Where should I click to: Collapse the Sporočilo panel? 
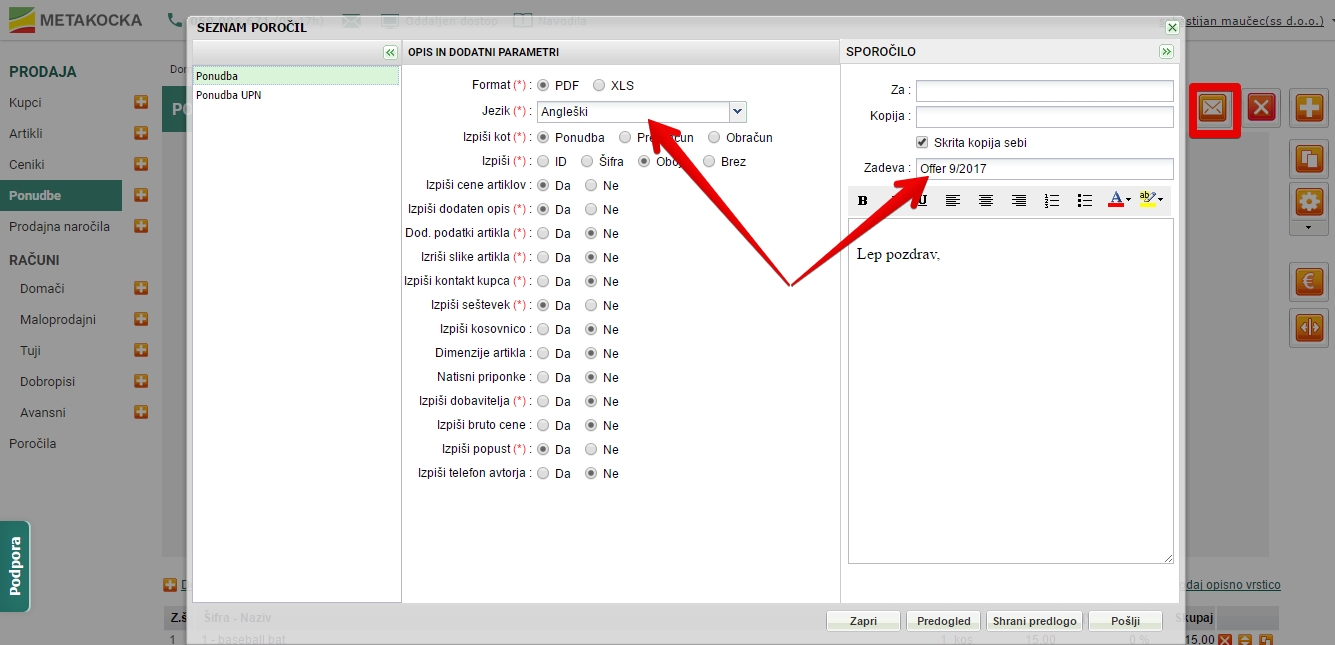coord(1166,52)
